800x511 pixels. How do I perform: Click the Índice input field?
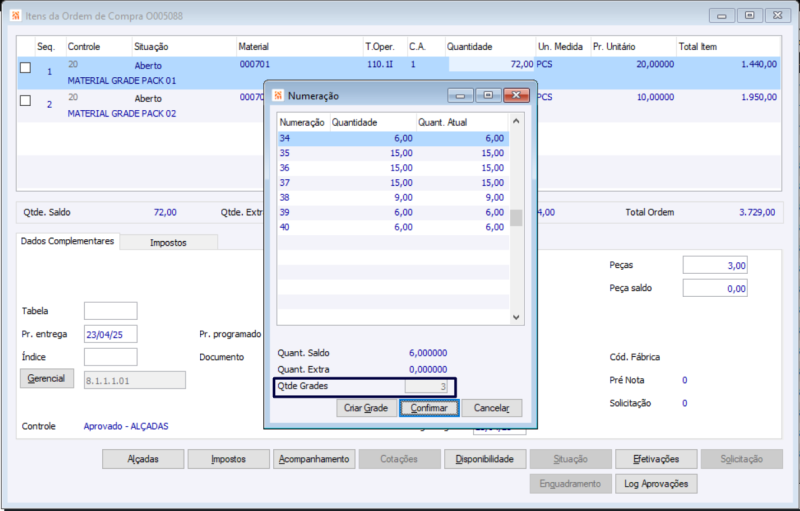point(111,357)
